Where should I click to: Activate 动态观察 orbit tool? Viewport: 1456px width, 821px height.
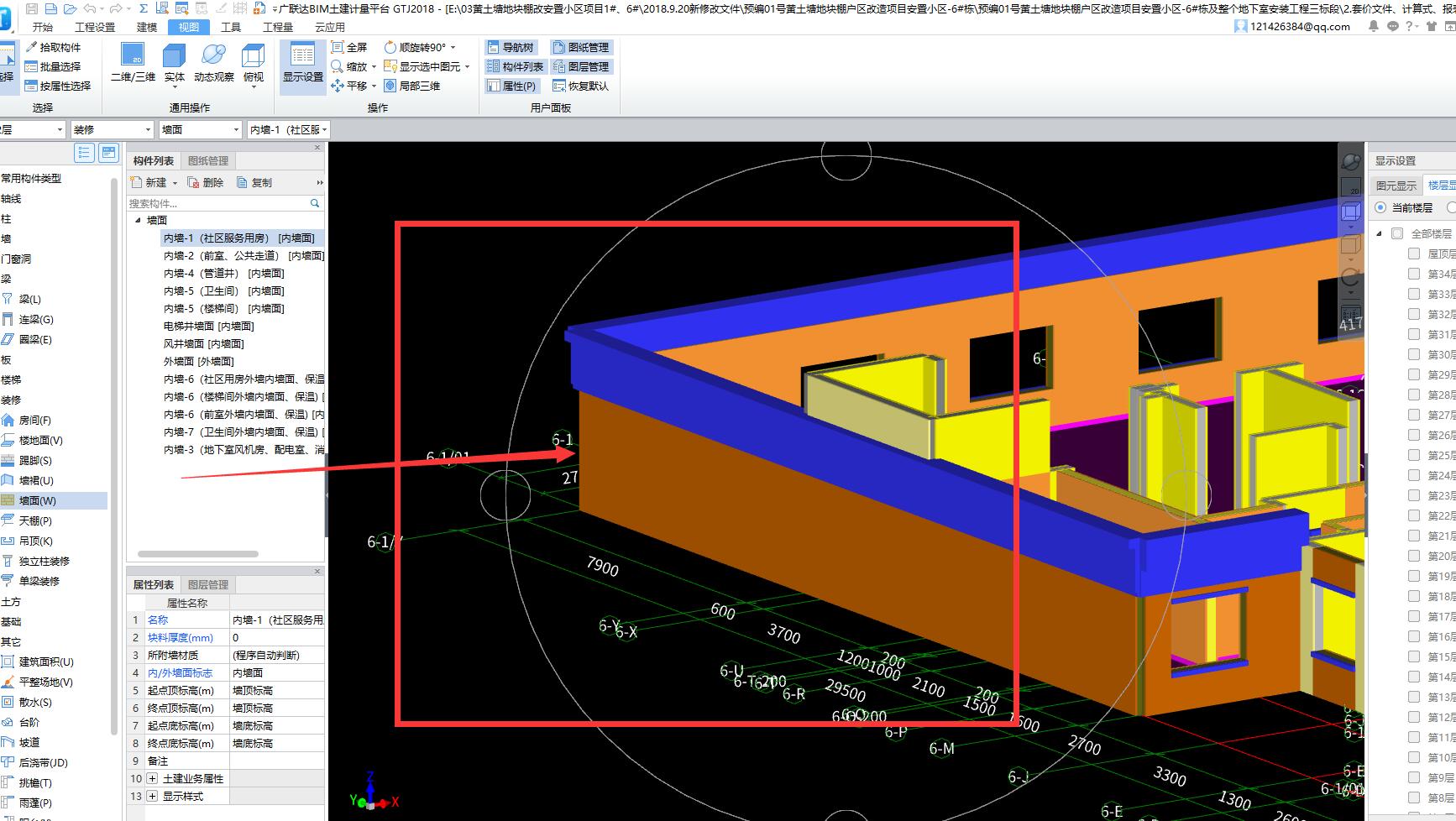214,64
